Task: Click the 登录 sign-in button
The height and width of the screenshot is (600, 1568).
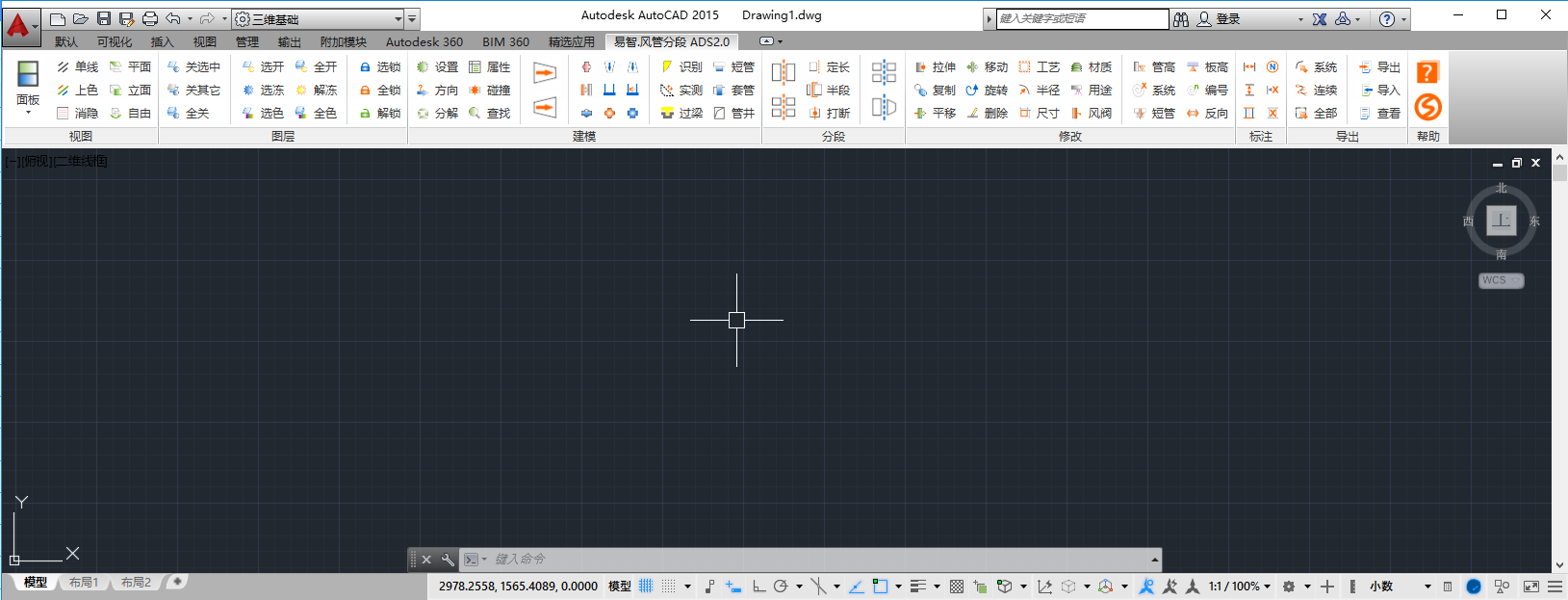Action: pos(1219,19)
